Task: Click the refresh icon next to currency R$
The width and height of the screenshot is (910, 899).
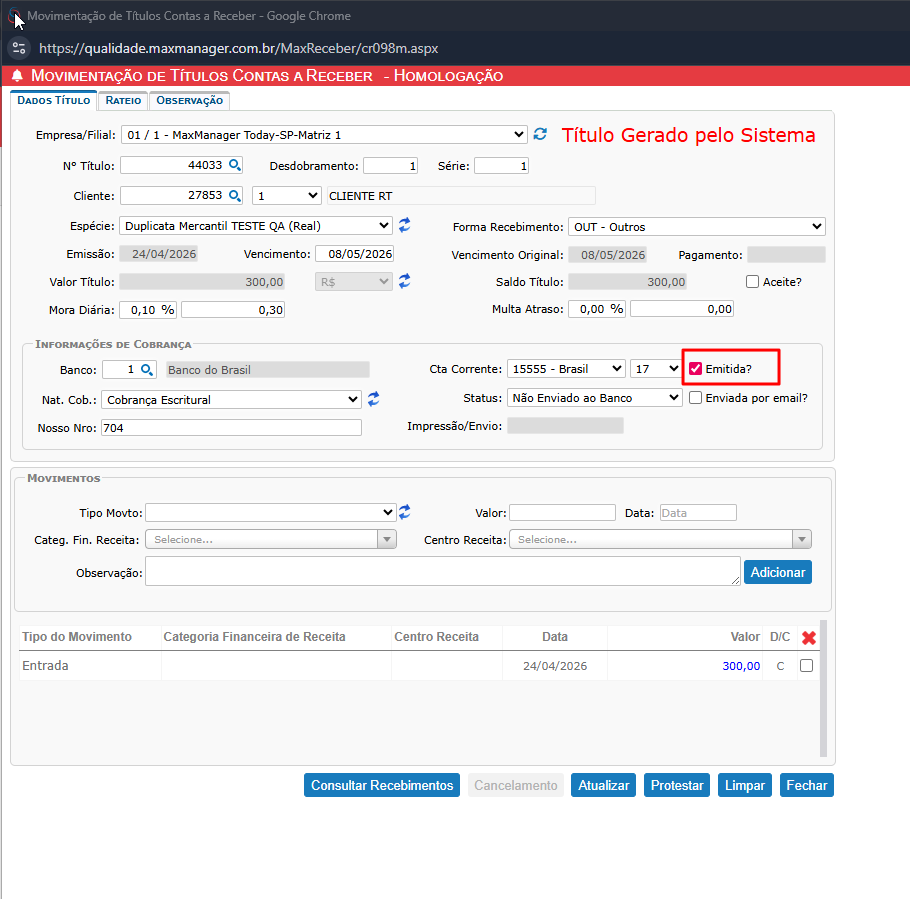Action: pyautogui.click(x=405, y=282)
